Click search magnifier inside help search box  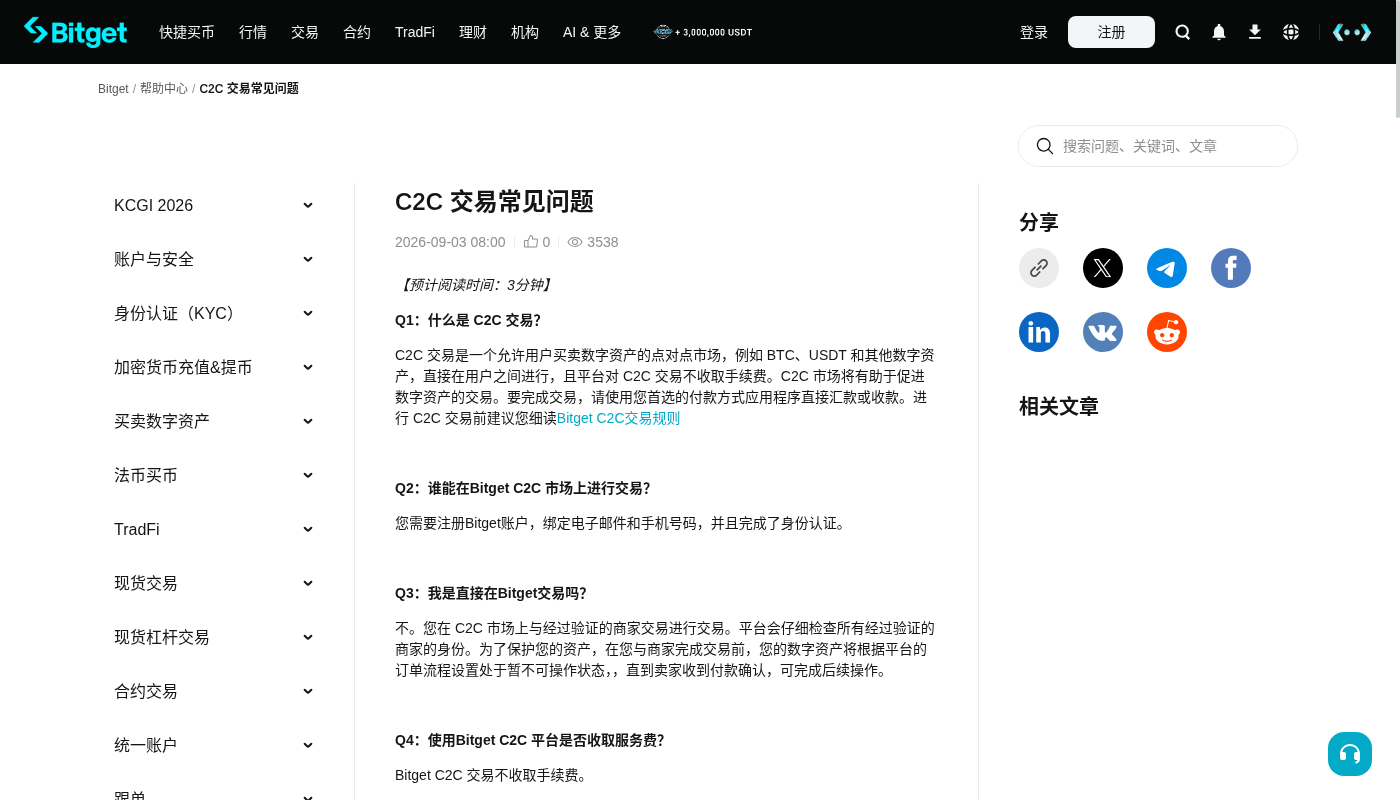(x=1045, y=146)
